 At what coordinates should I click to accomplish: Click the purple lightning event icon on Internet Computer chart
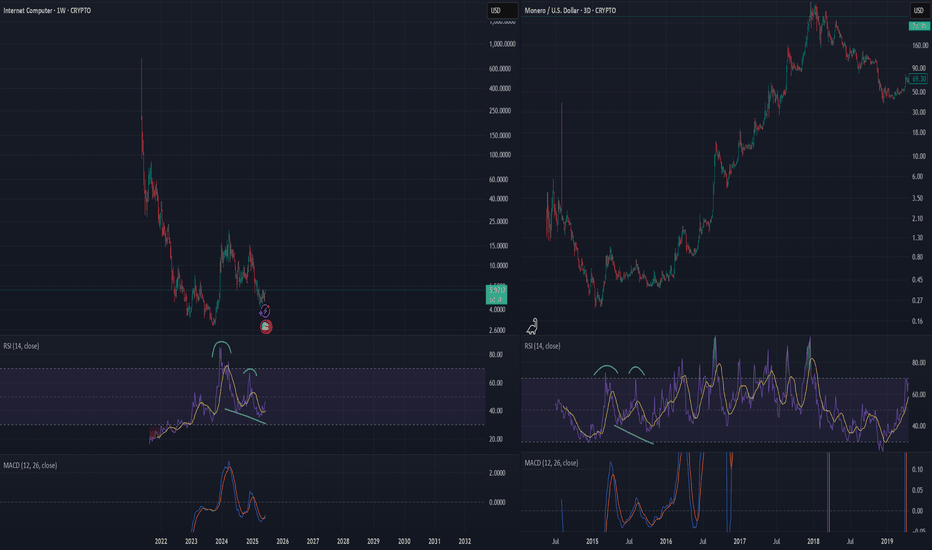265,310
